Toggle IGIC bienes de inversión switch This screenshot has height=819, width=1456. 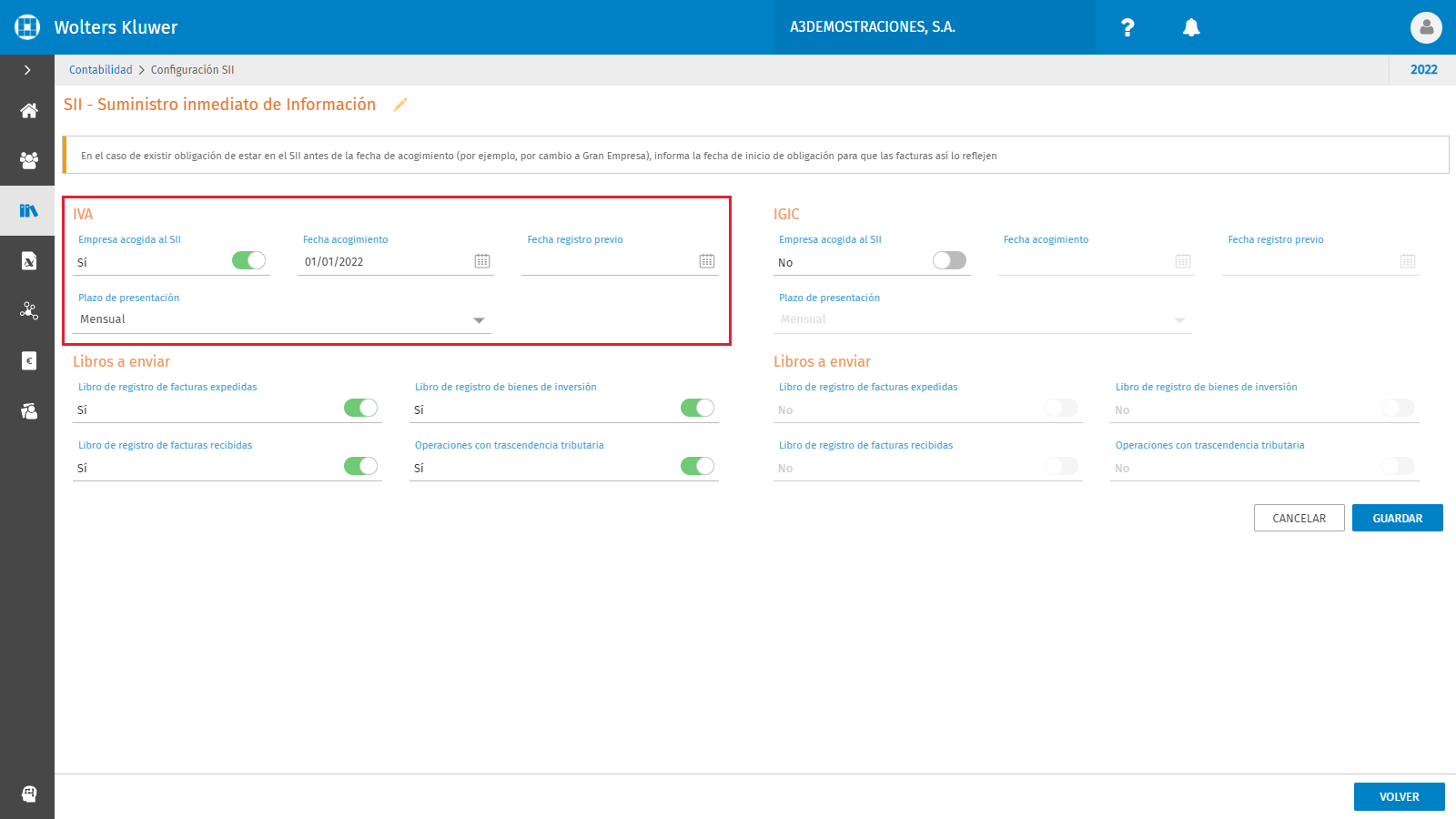[x=1398, y=408]
